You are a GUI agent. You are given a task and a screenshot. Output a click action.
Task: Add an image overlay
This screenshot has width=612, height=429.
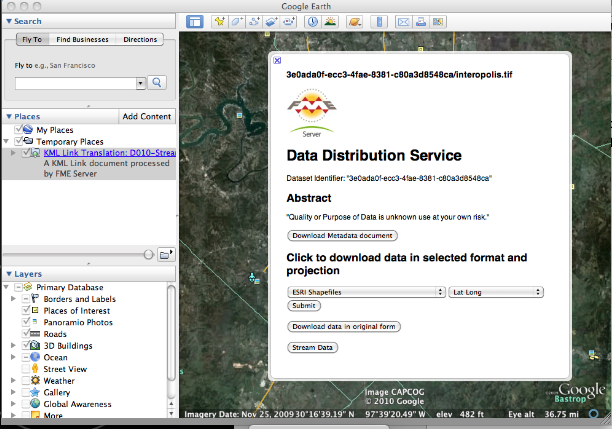pyautogui.click(x=271, y=21)
